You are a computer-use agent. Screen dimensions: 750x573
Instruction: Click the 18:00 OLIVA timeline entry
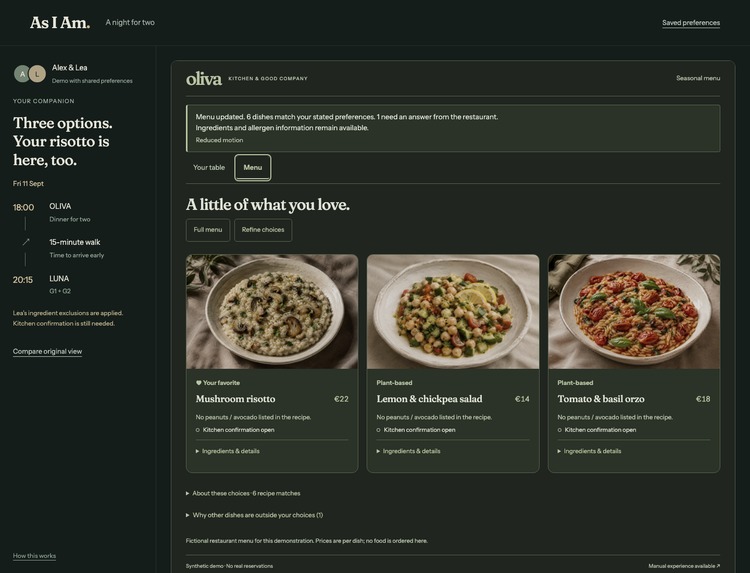(52, 212)
